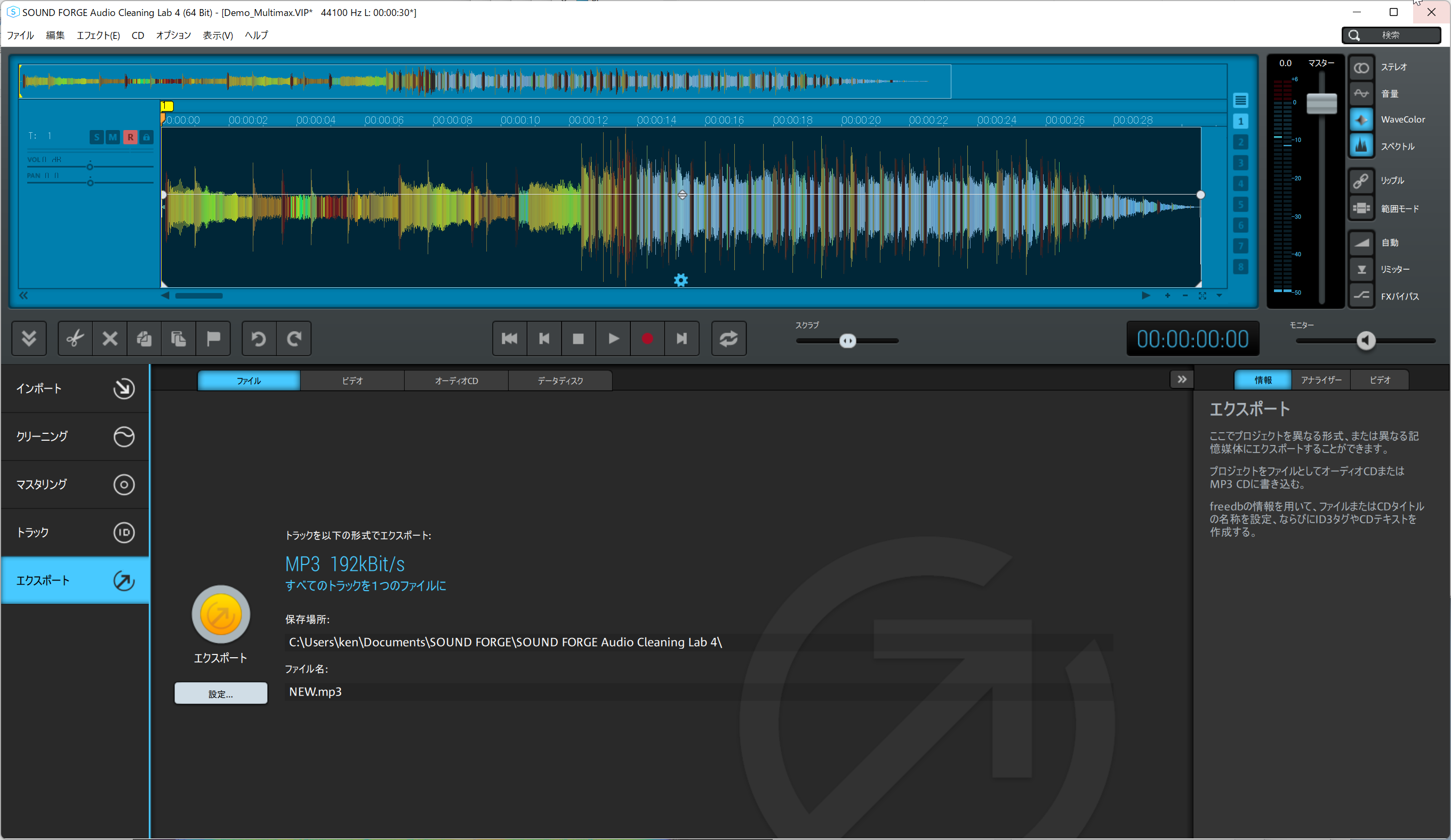Toggle Ripple mode

(x=1361, y=181)
